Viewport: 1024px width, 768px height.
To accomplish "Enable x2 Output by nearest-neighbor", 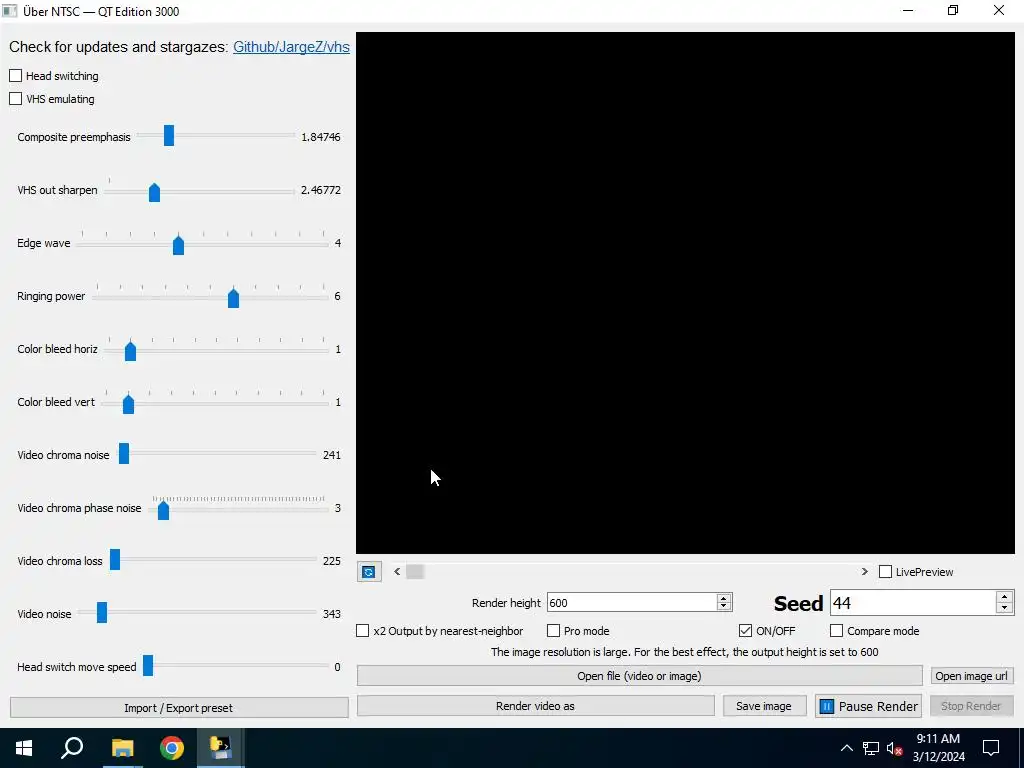I will [x=362, y=631].
